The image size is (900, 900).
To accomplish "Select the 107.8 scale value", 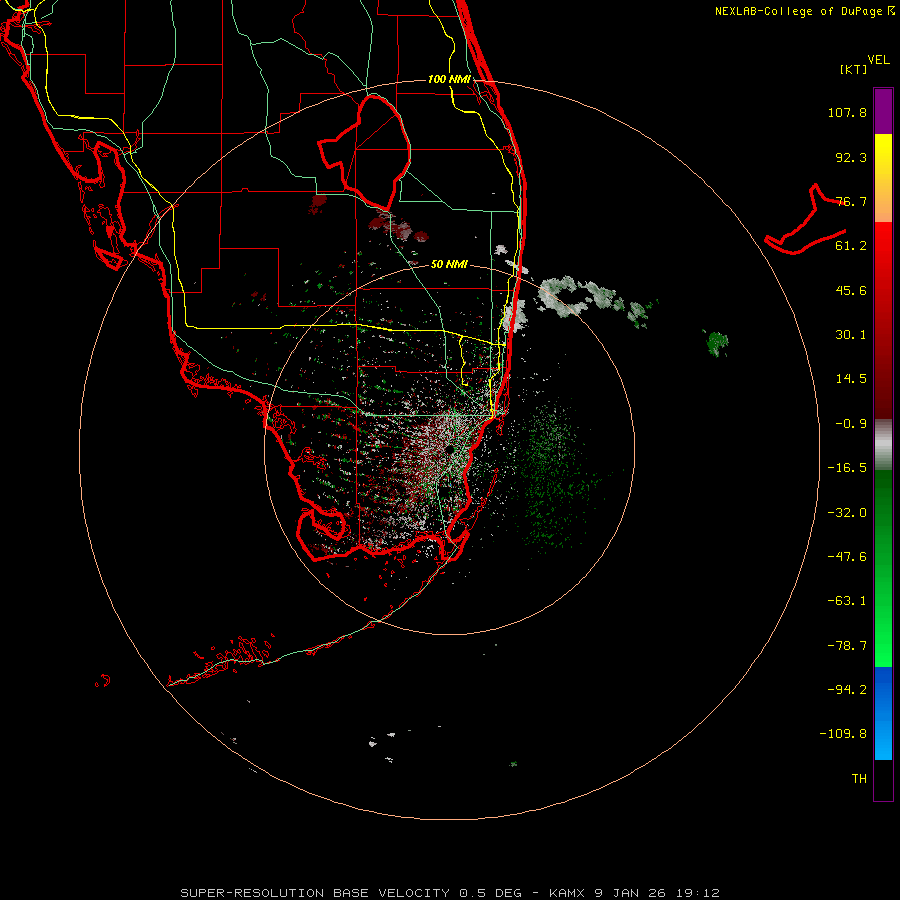I will [x=847, y=112].
